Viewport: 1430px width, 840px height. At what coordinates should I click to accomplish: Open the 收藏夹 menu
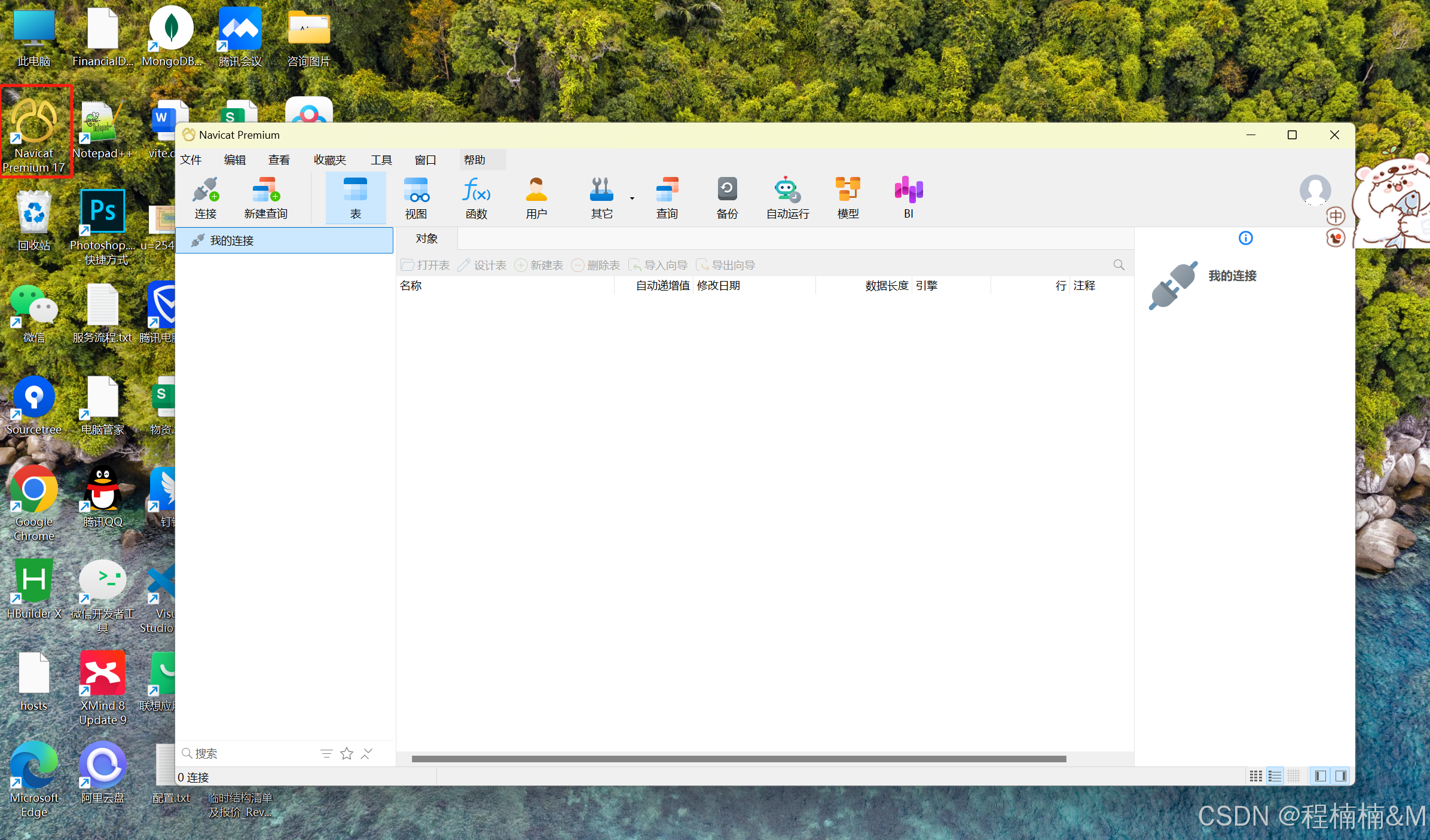(330, 160)
